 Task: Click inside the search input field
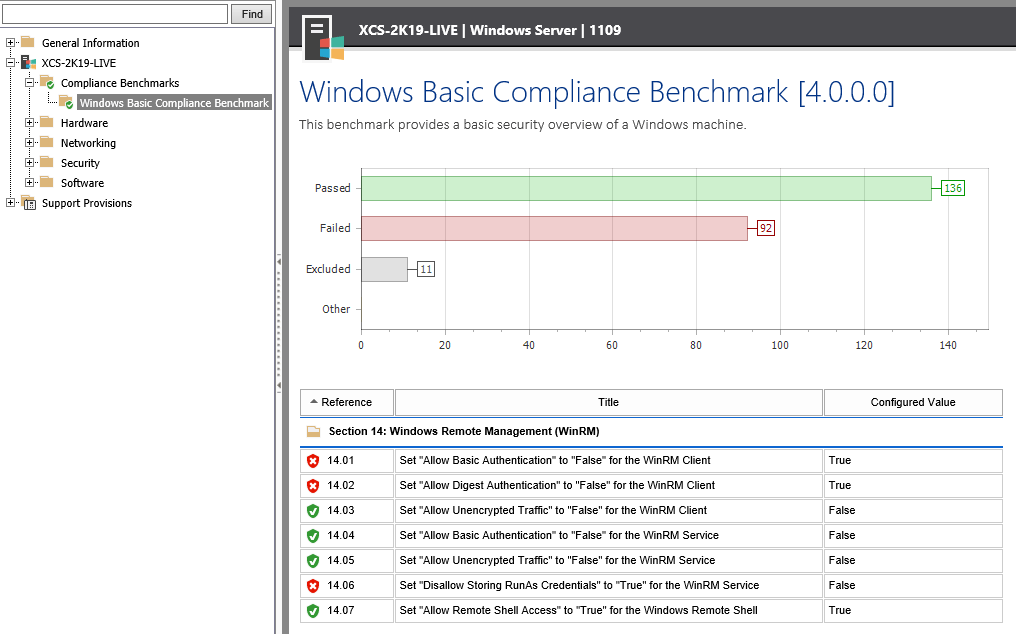115,13
